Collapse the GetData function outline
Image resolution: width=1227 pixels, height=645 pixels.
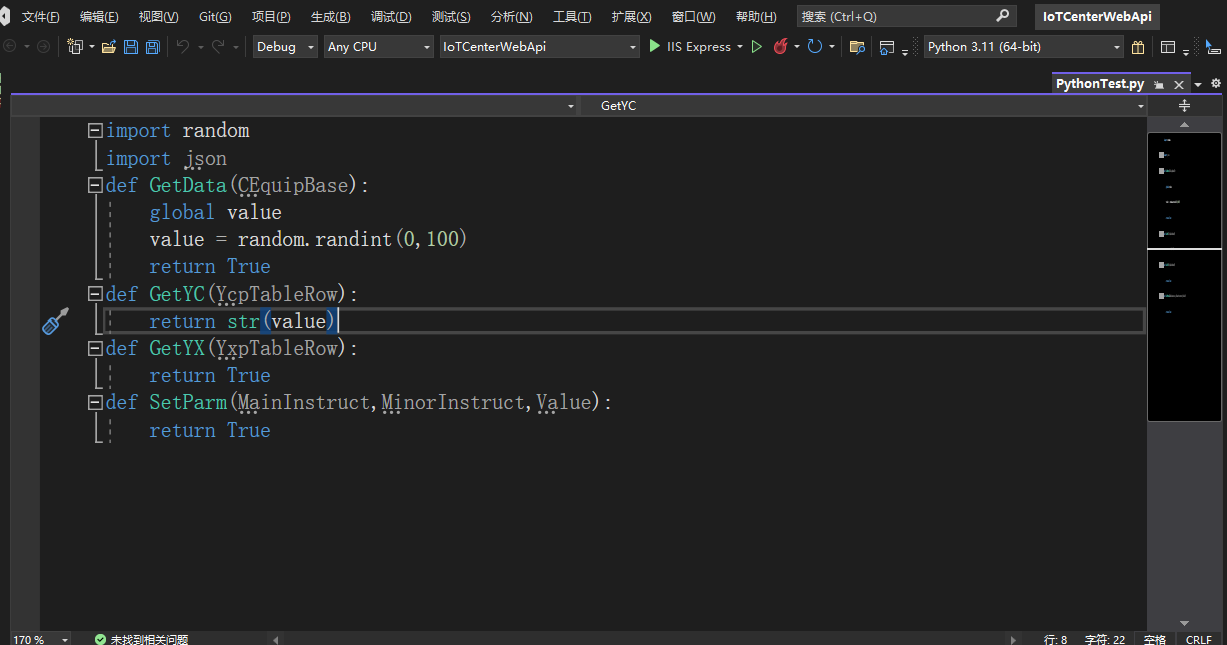[95, 185]
